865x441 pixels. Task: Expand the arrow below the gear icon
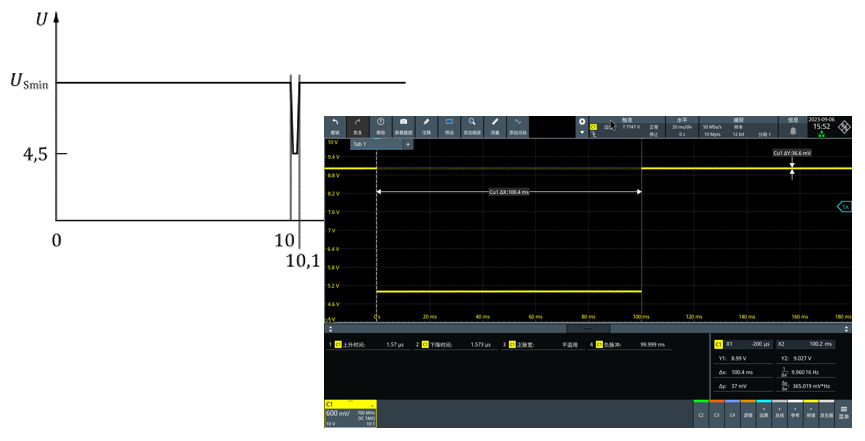[x=582, y=132]
